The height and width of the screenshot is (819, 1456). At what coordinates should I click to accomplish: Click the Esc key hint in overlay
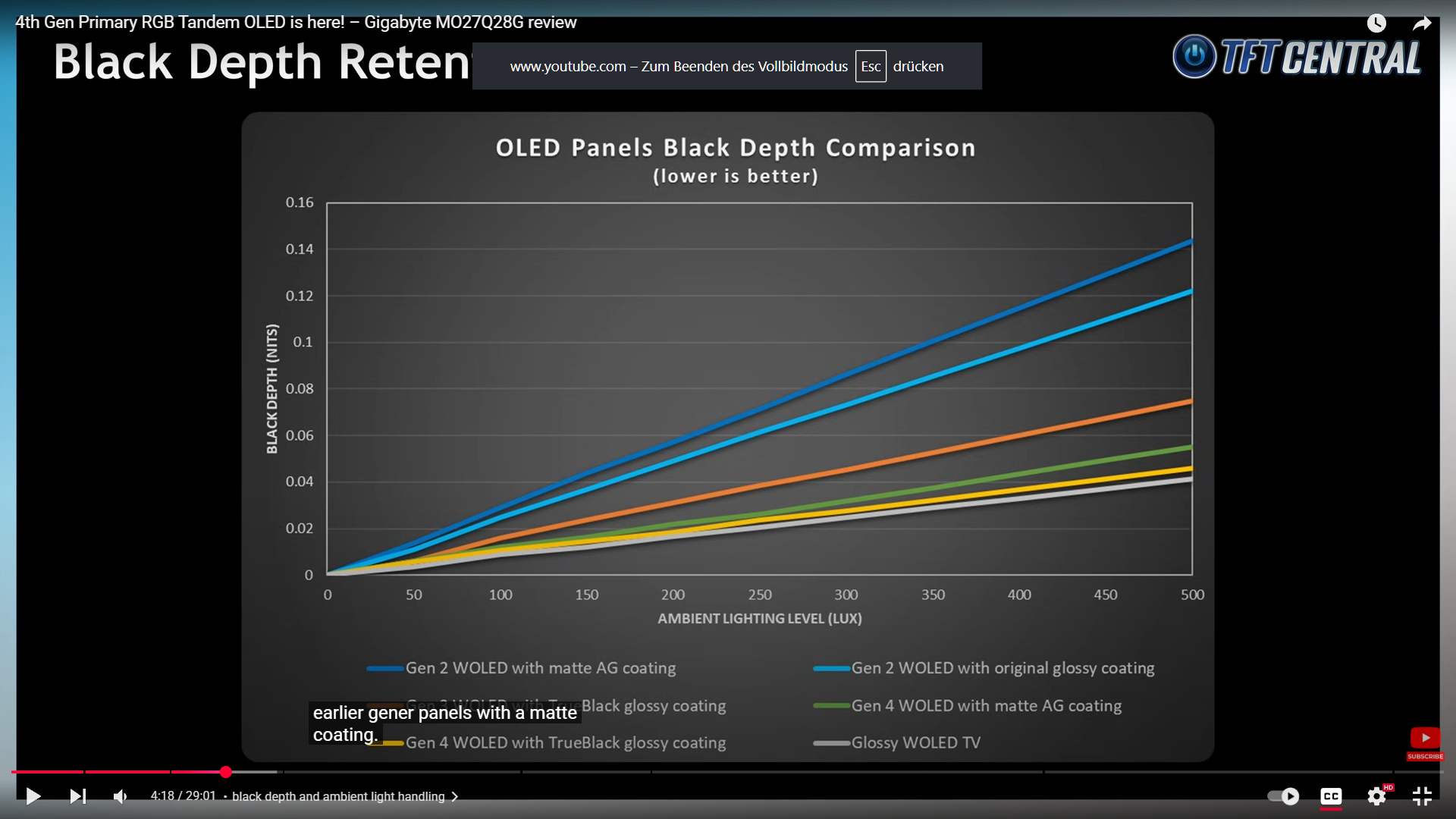(871, 66)
